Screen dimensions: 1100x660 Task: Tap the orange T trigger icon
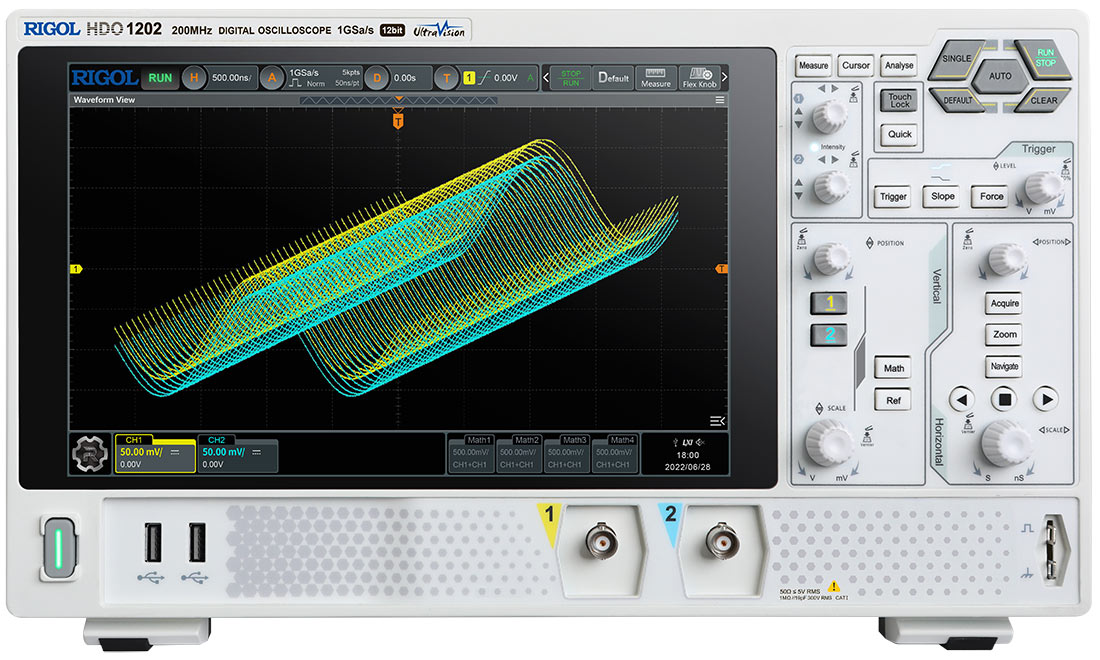click(447, 78)
